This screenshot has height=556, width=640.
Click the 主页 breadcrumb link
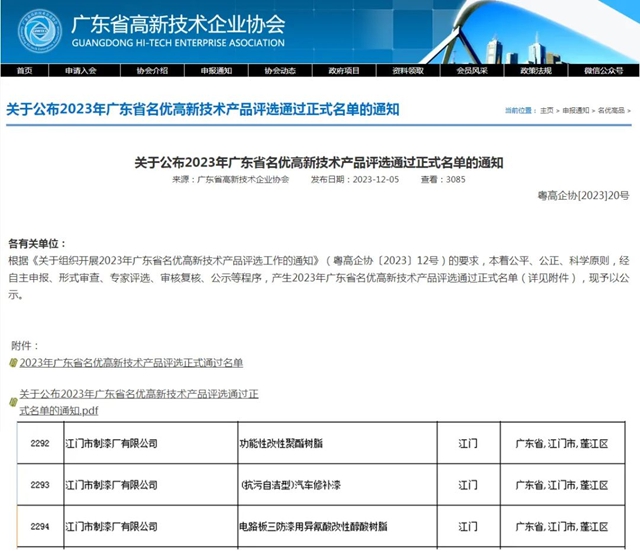547,110
